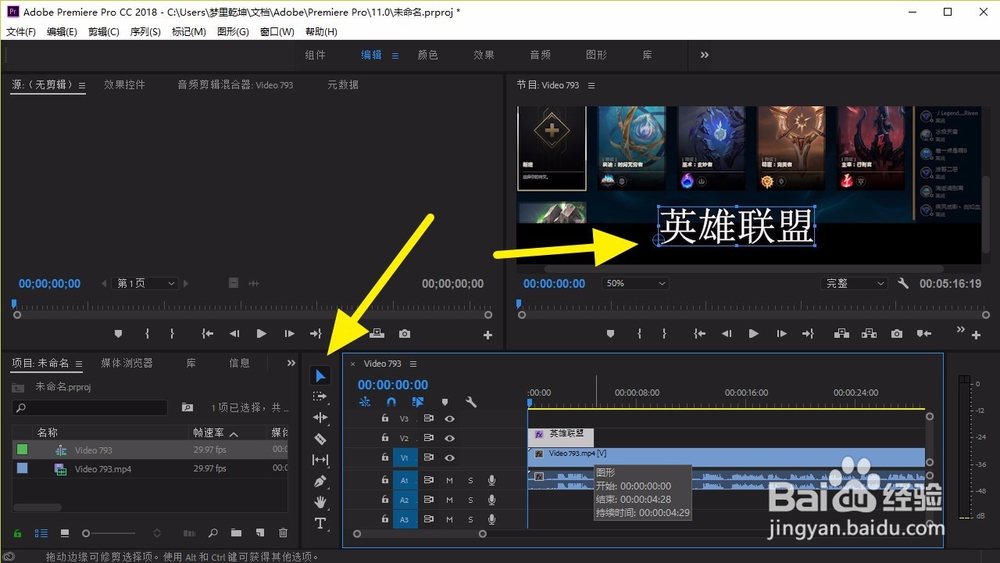Expand Project panel tabs overflow chevrons

pyautogui.click(x=291, y=363)
